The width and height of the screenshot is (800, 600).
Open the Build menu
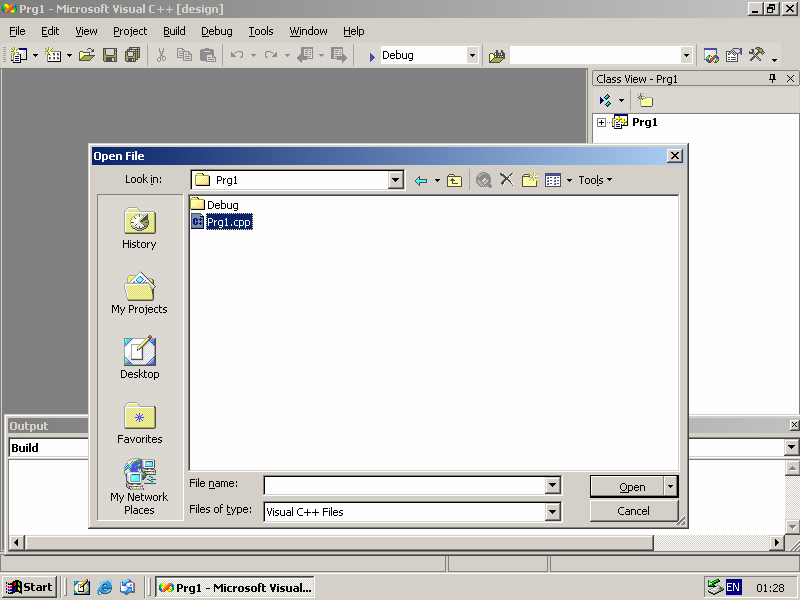click(x=174, y=31)
